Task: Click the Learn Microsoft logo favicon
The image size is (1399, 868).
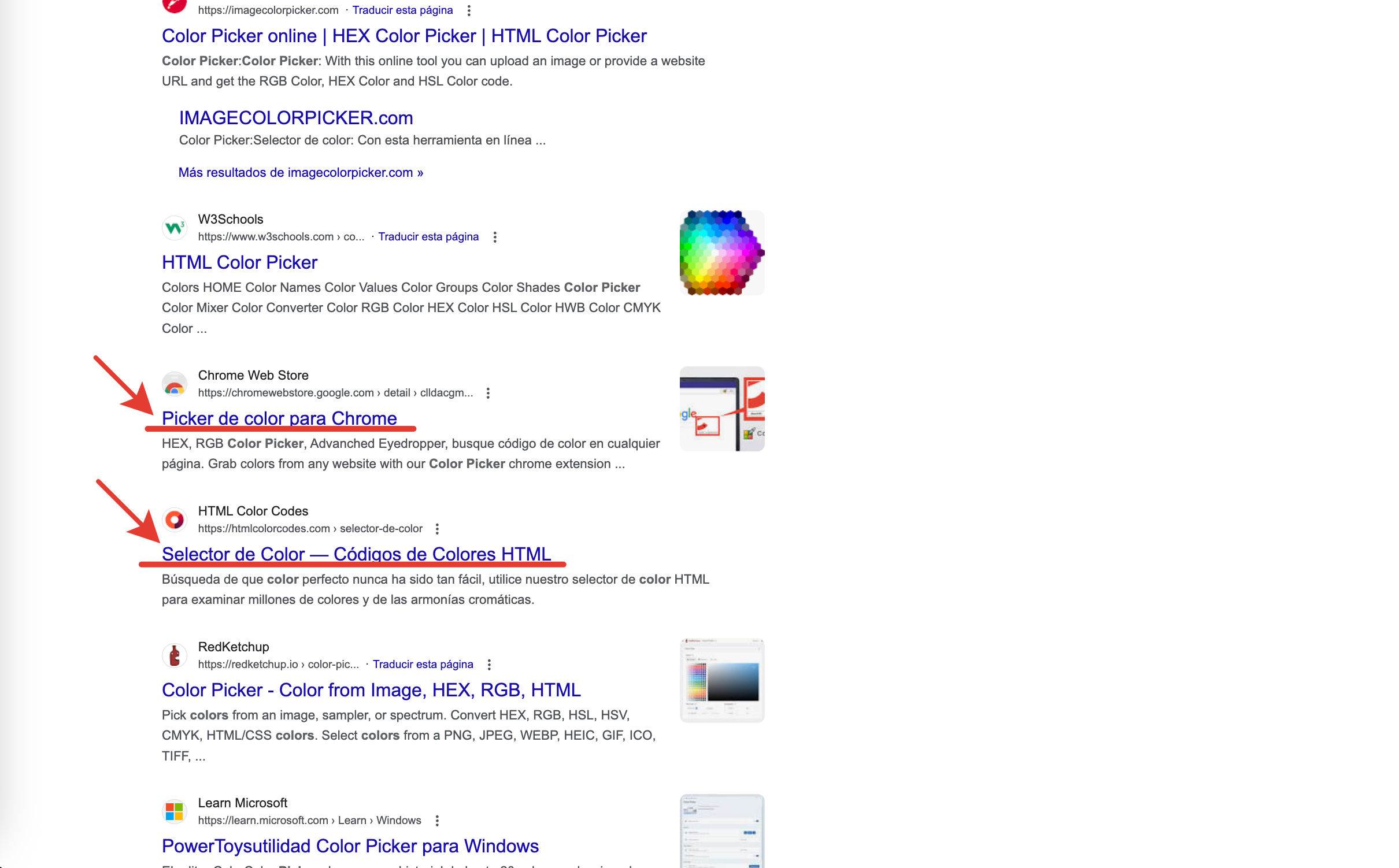Action: coord(174,811)
